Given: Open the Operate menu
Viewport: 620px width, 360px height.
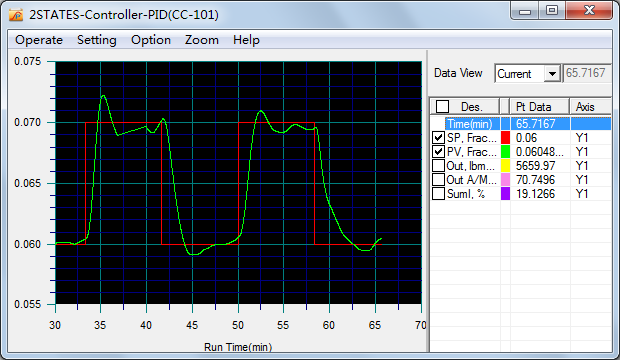Looking at the screenshot, I should click(39, 40).
